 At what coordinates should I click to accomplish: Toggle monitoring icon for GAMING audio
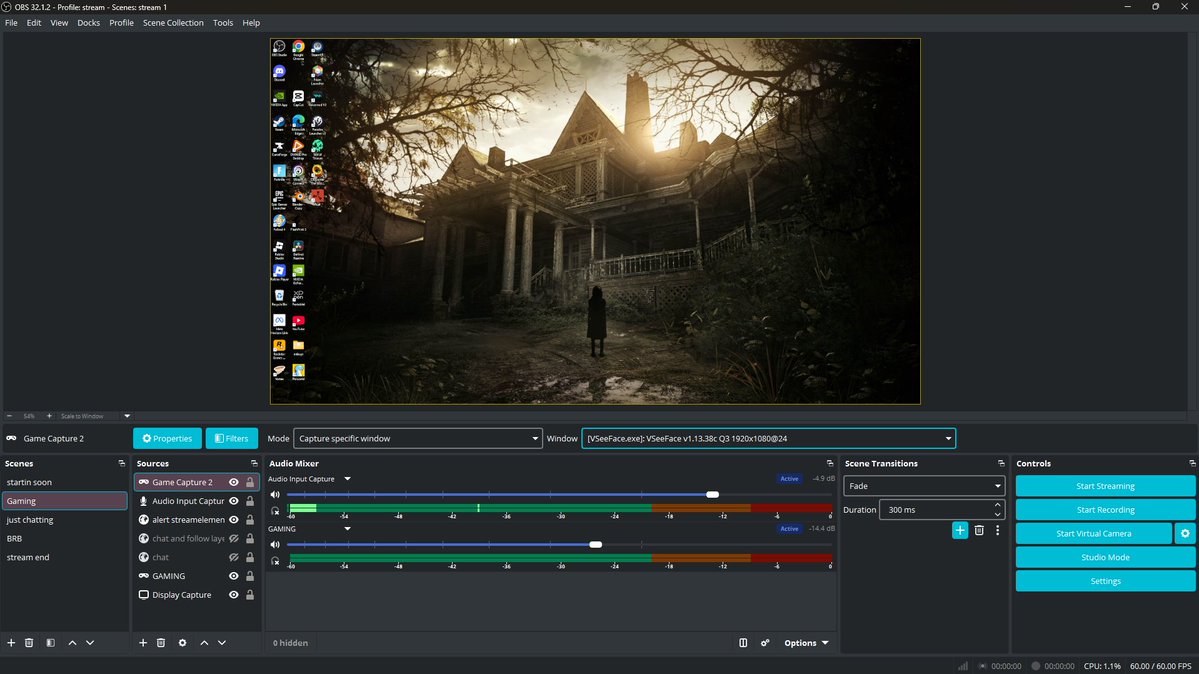(275, 562)
